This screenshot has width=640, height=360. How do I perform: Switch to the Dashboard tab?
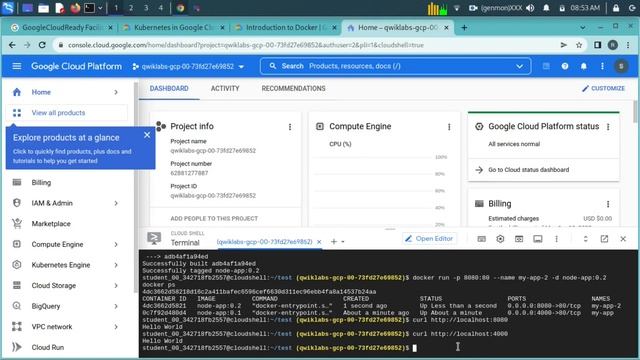pos(169,89)
